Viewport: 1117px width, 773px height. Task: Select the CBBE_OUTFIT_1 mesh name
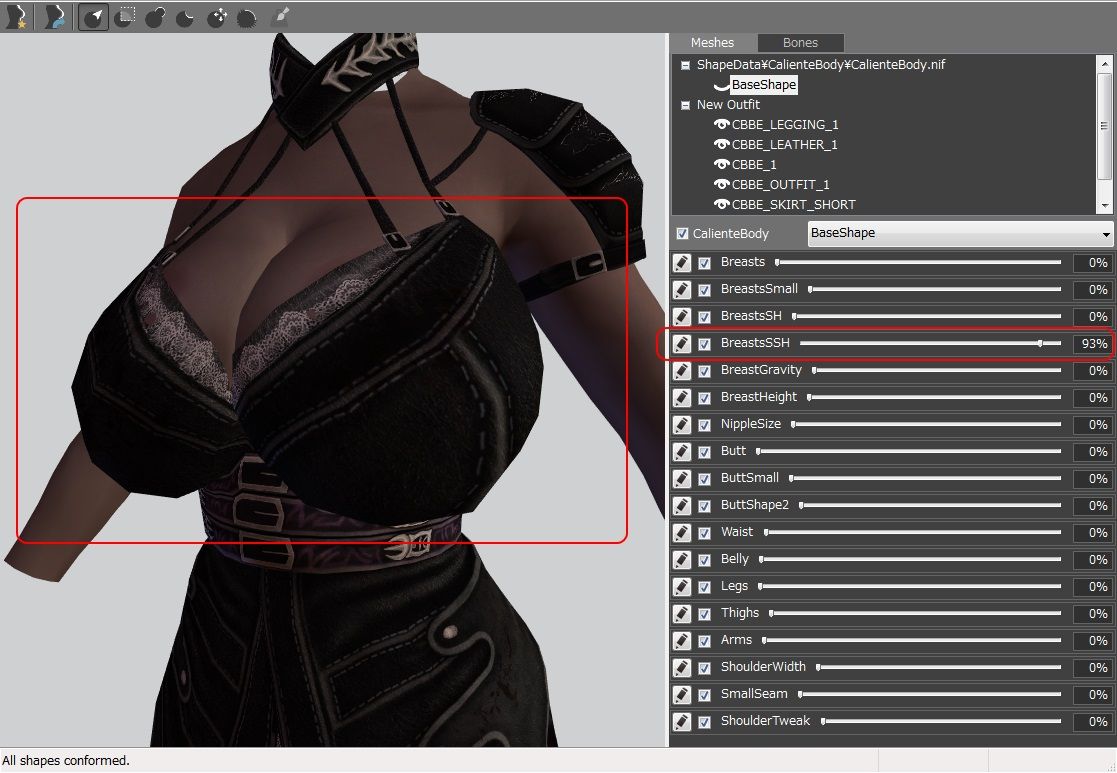coord(781,185)
